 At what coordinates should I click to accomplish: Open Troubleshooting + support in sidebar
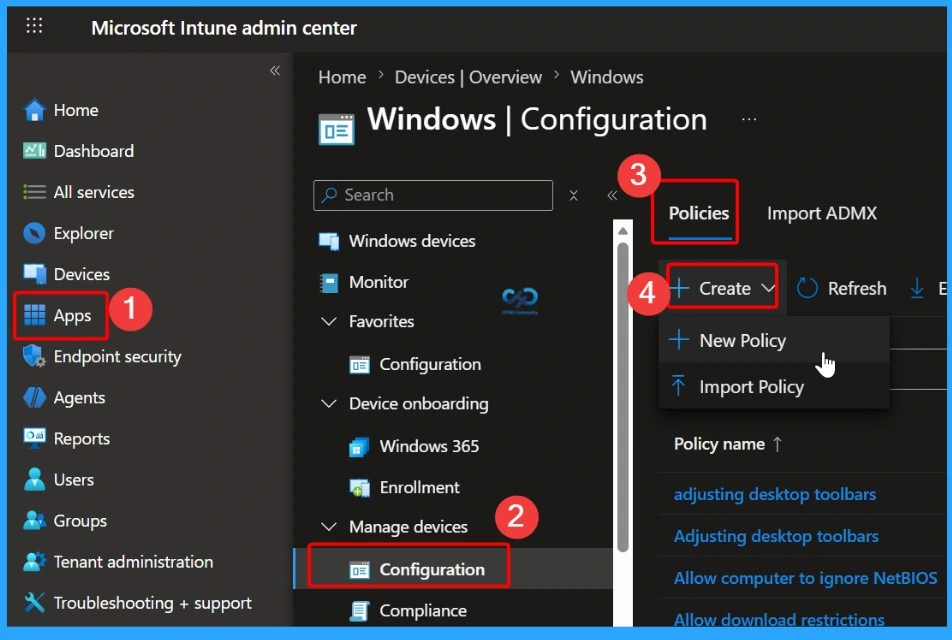pos(152,603)
